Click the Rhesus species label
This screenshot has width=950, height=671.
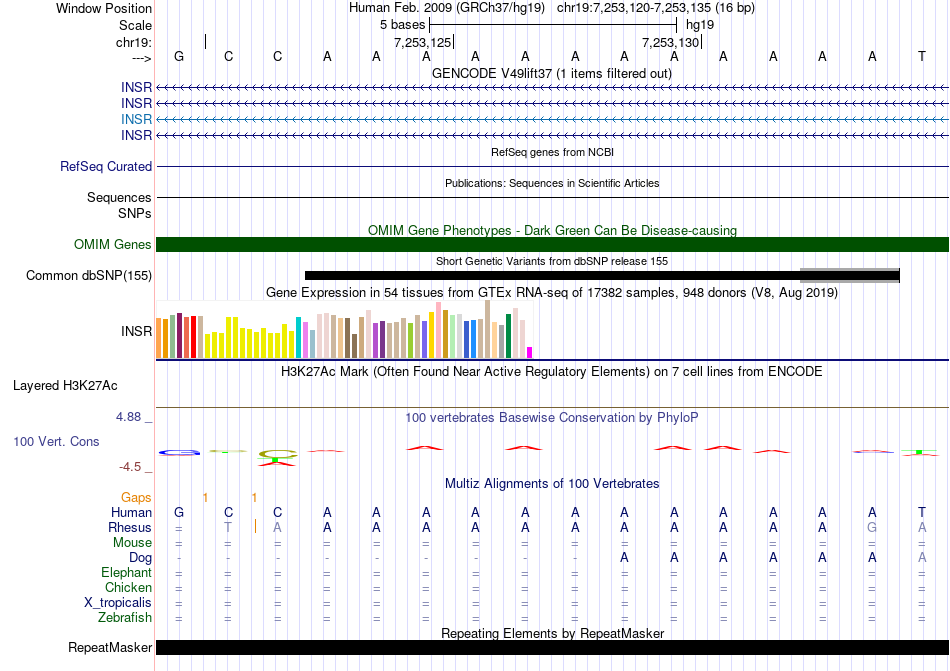130,528
